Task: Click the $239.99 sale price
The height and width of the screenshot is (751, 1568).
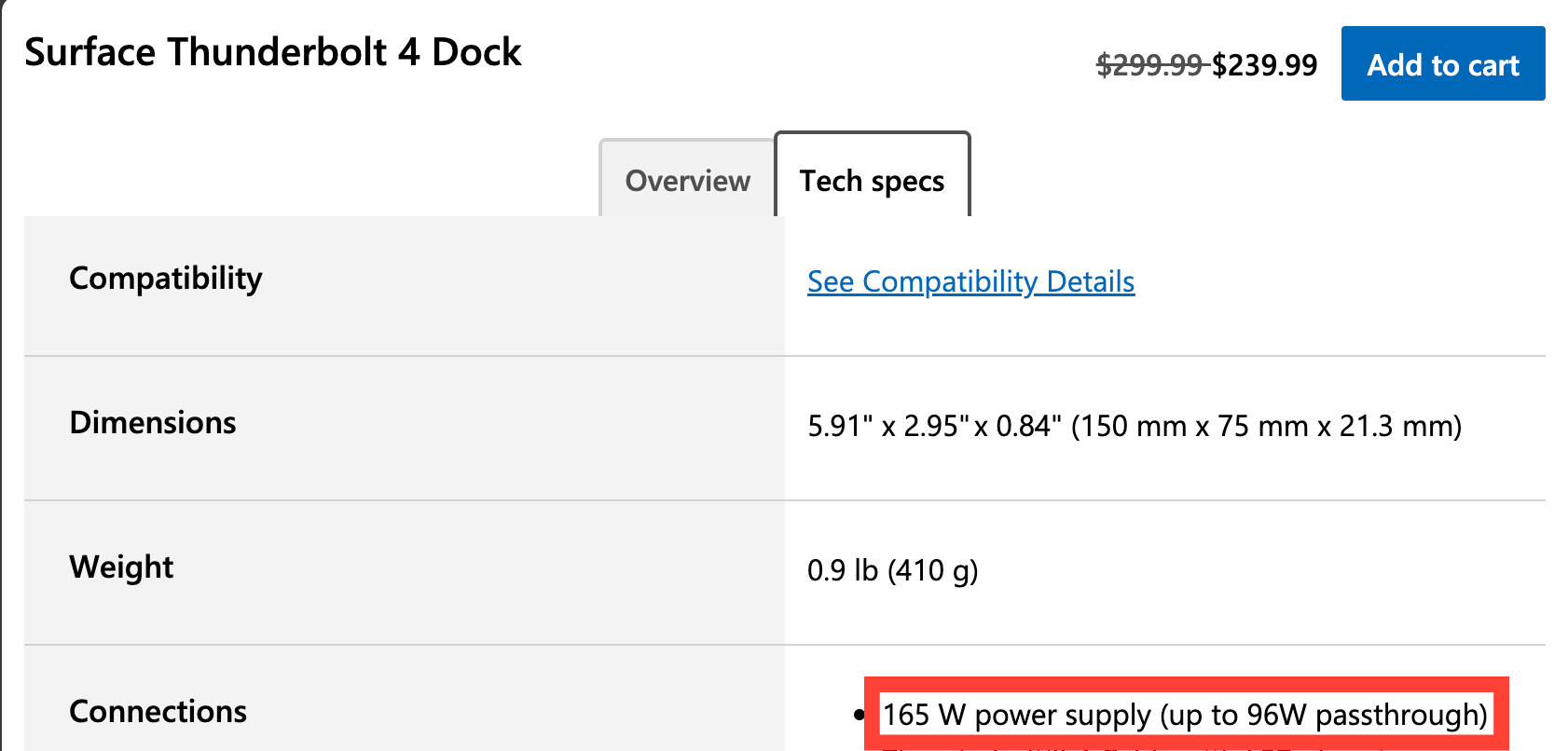Action: coord(1265,65)
